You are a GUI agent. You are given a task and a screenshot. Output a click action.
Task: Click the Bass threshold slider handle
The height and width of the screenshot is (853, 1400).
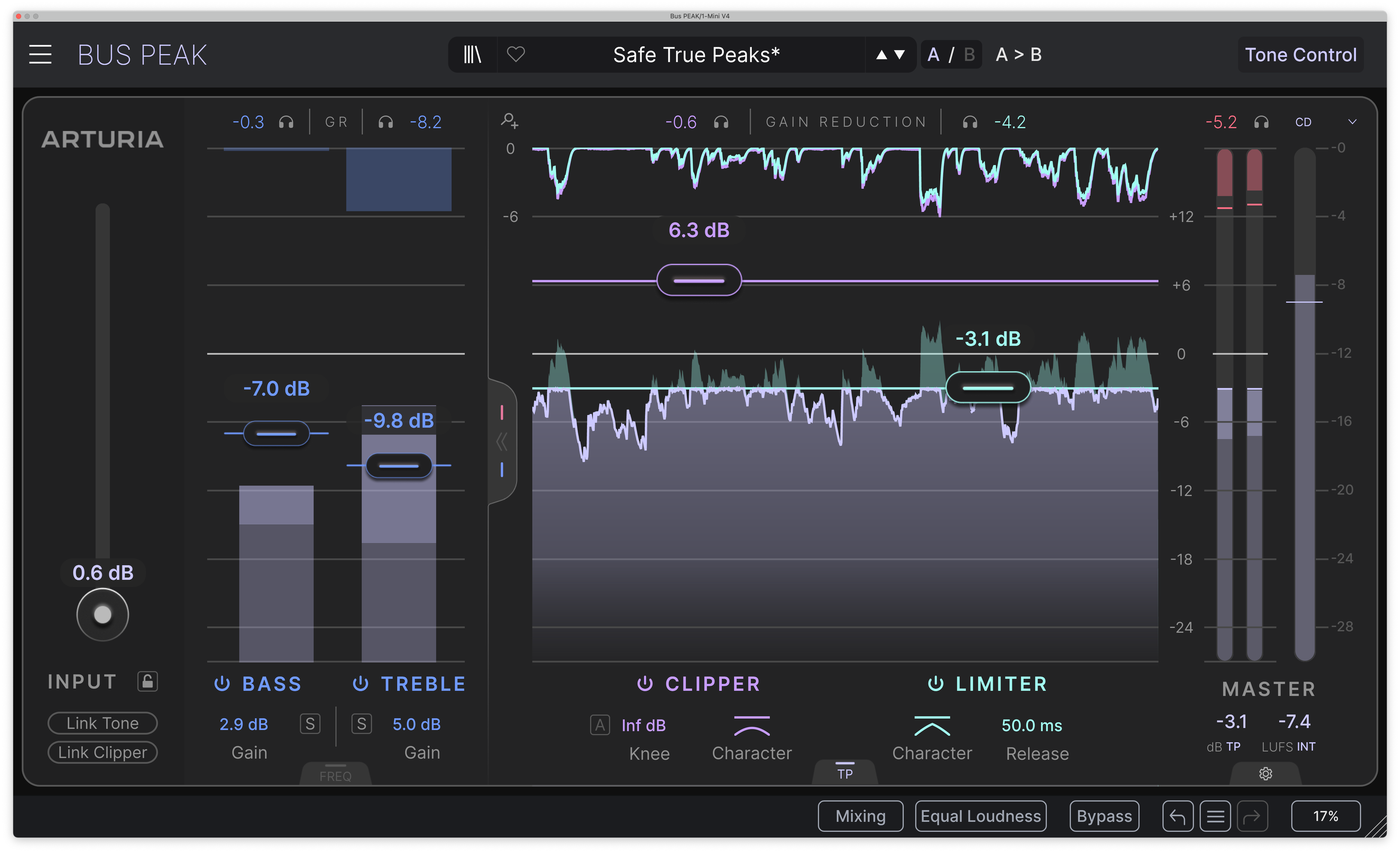coord(276,433)
